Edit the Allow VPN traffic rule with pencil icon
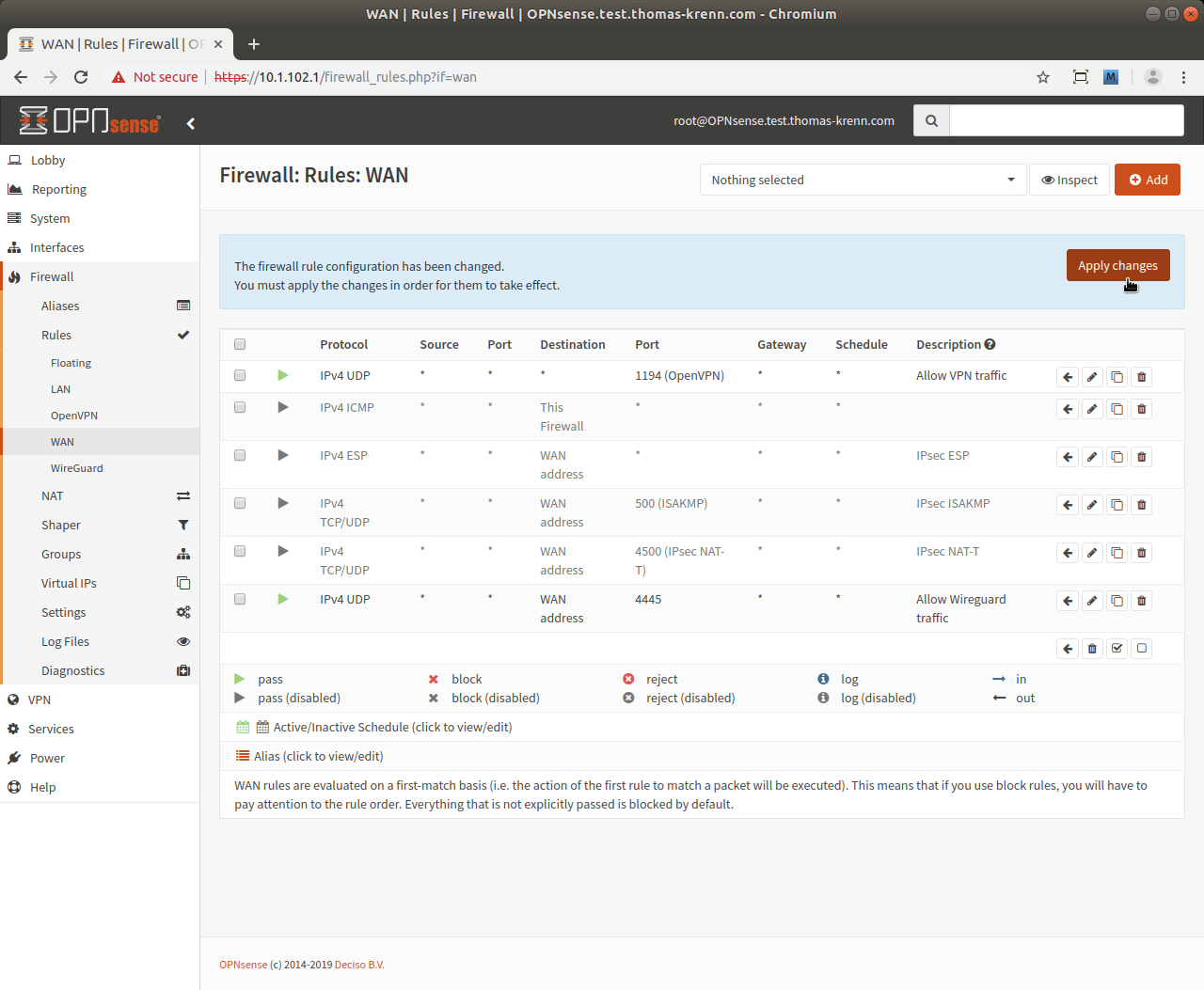The image size is (1204, 990). (x=1092, y=377)
